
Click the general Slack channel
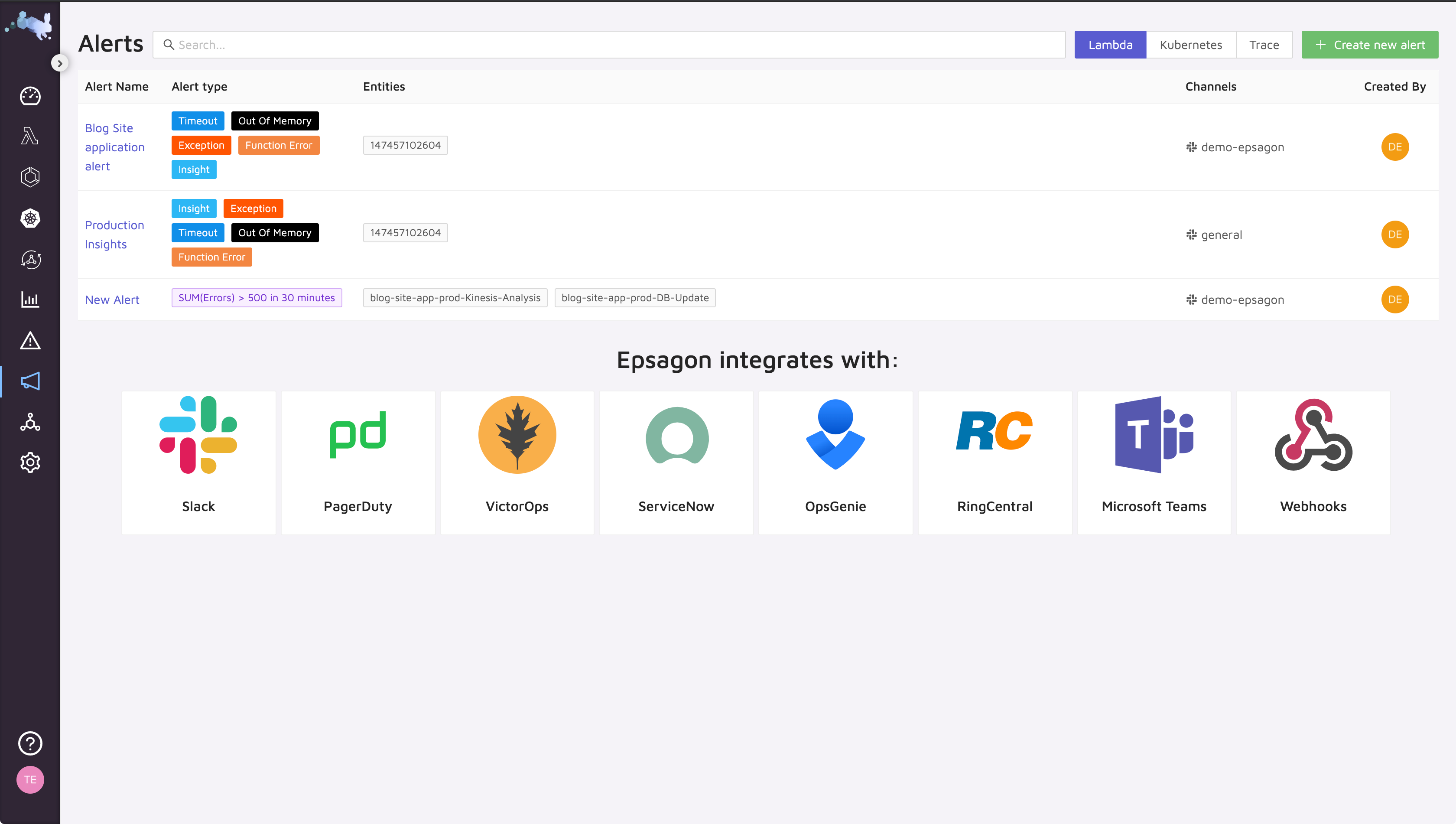click(1214, 235)
